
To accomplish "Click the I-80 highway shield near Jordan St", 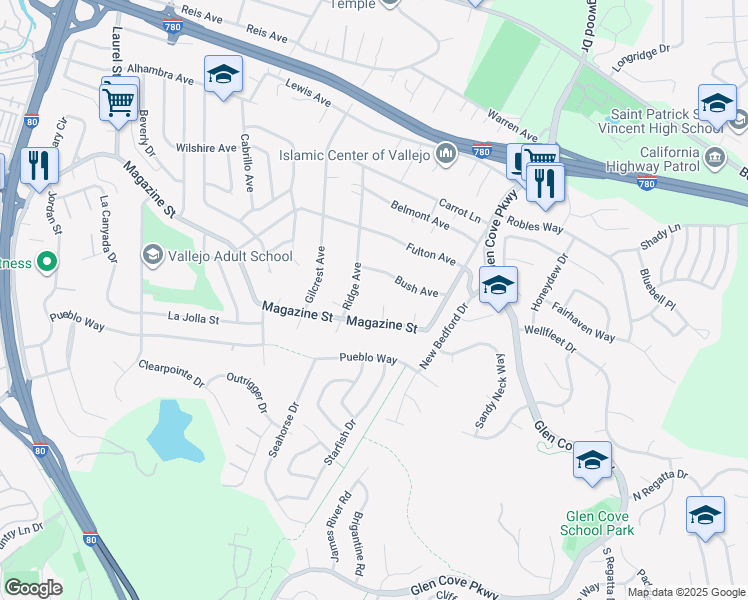I will tap(31, 121).
